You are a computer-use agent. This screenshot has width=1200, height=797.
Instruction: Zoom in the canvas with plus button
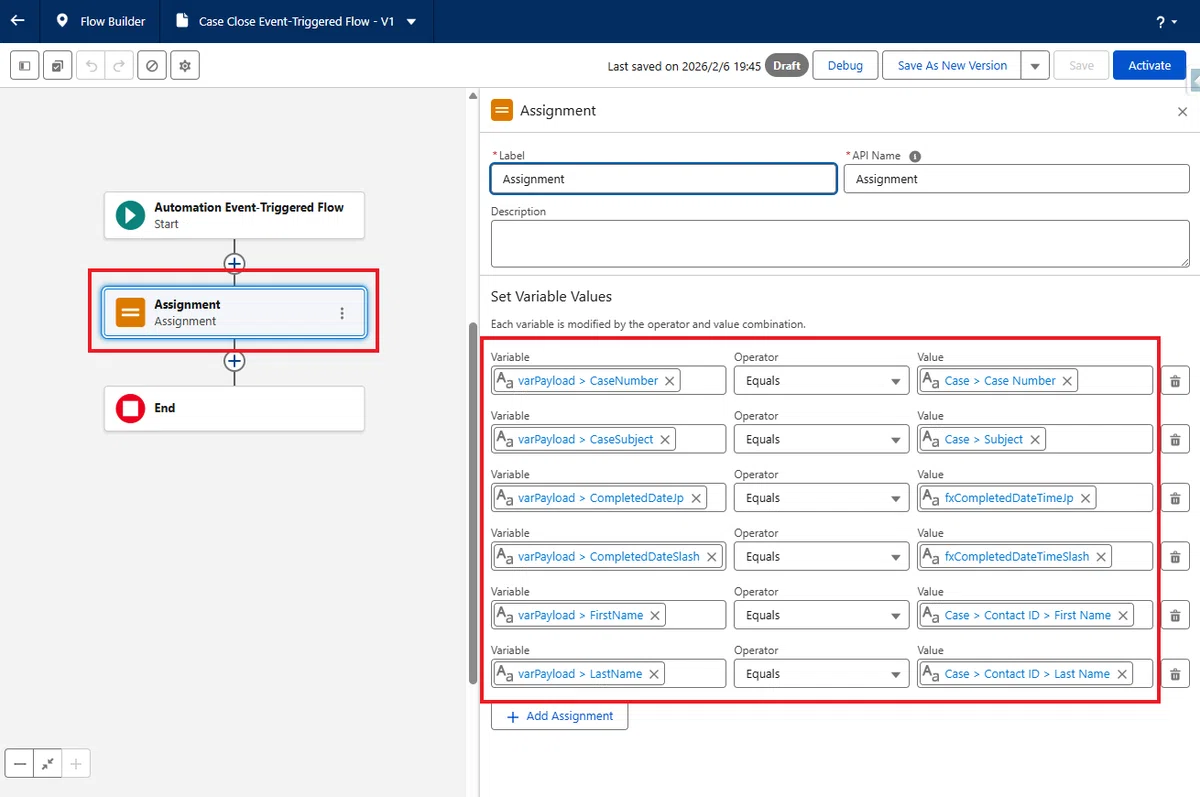pos(76,764)
